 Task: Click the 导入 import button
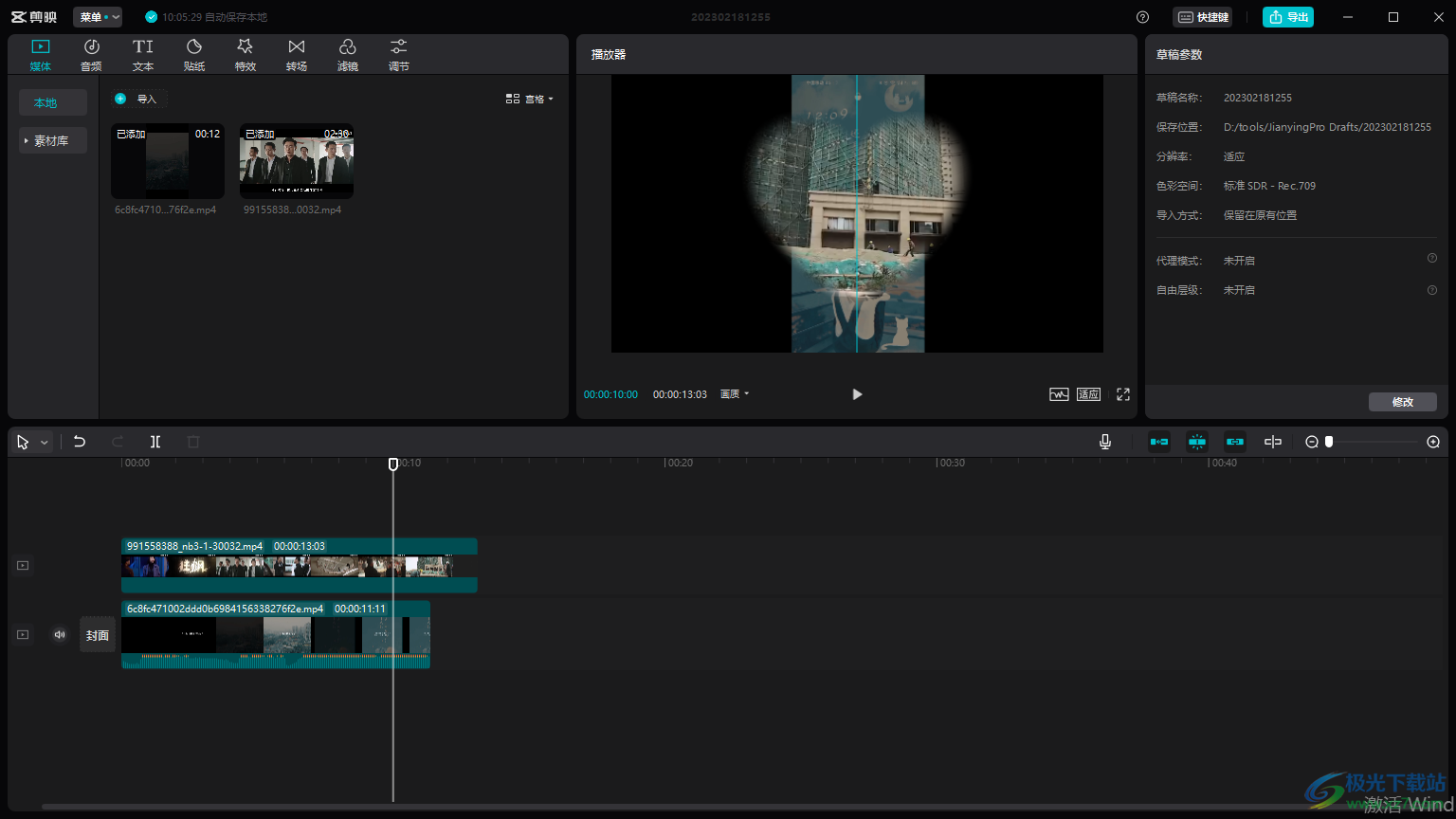138,99
